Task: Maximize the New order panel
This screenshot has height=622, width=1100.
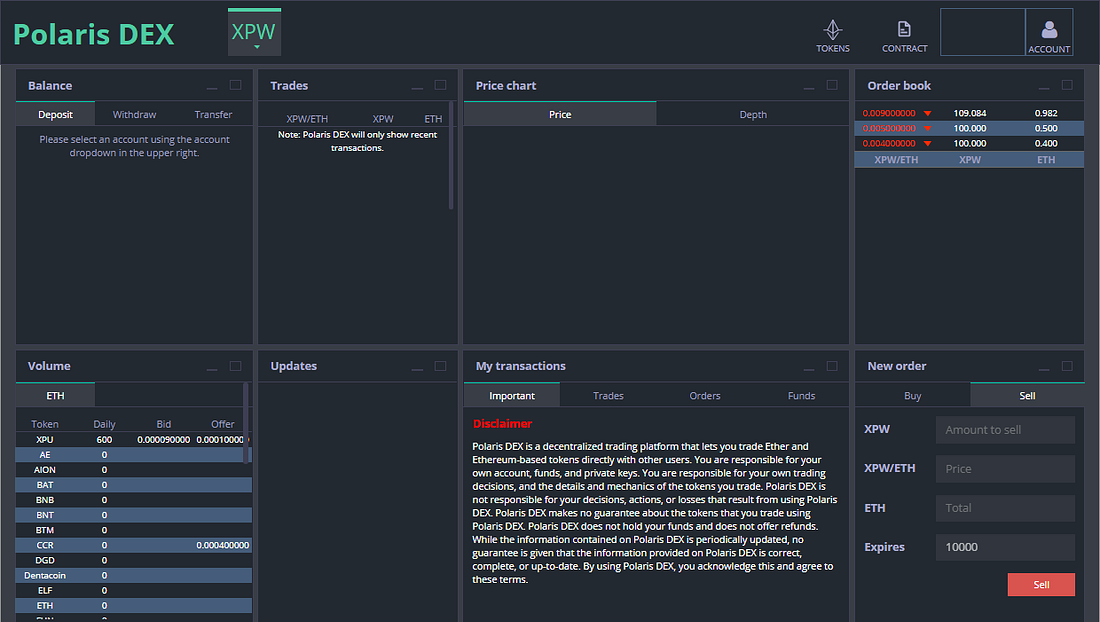Action: pyautogui.click(x=1067, y=366)
